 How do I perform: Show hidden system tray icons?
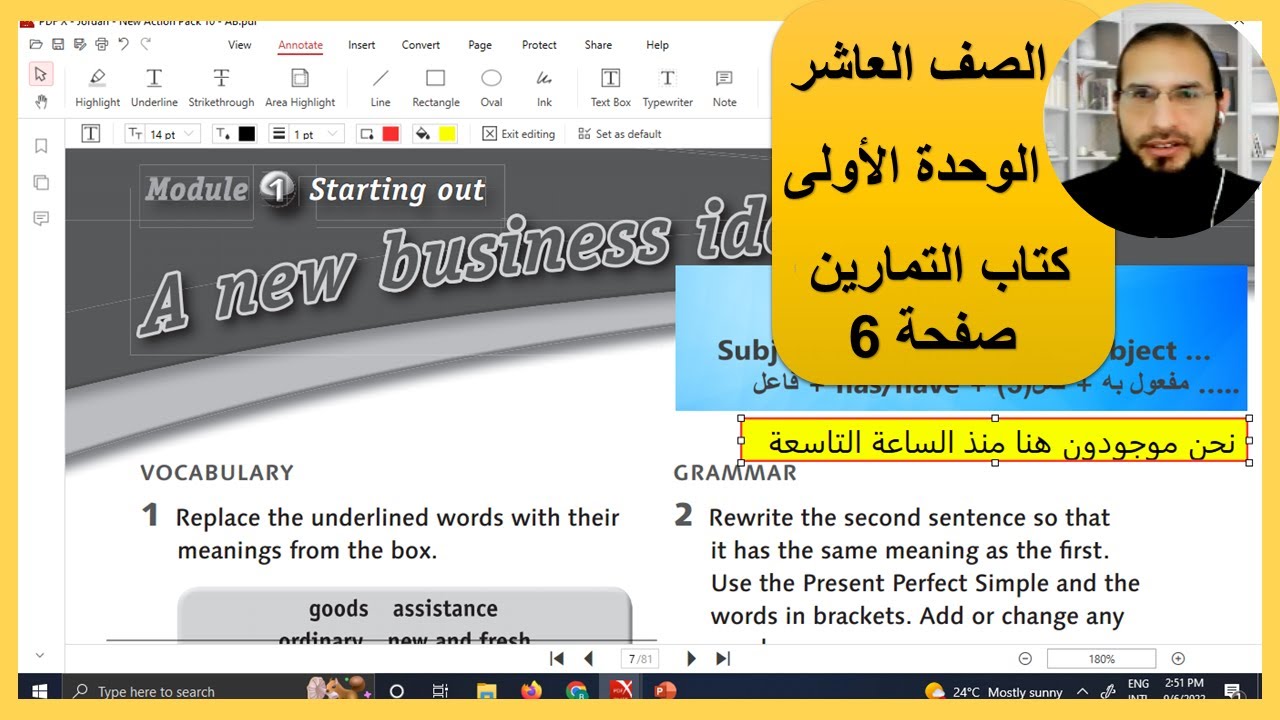1082,691
